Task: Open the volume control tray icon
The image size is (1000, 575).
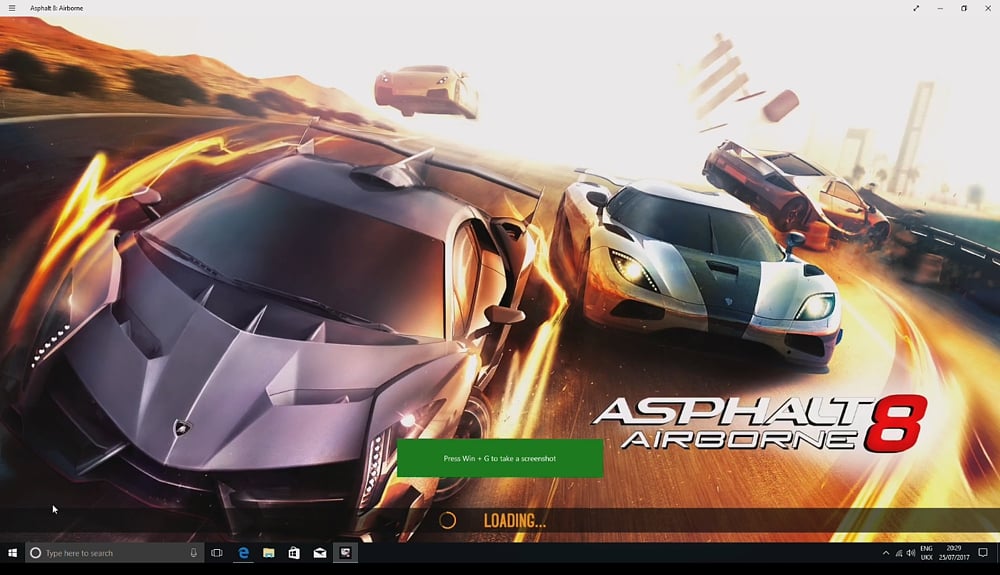Action: [911, 553]
